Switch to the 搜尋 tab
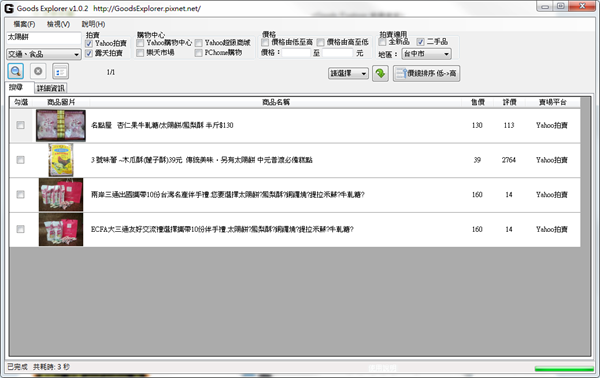The width and height of the screenshot is (600, 378). (16, 87)
